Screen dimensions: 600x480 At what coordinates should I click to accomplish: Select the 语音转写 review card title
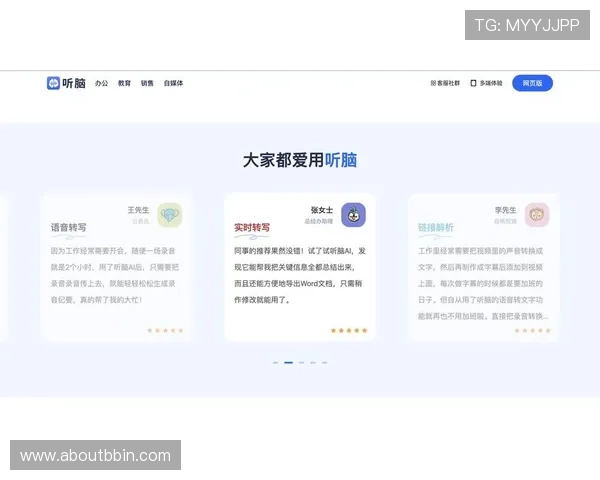(68, 227)
